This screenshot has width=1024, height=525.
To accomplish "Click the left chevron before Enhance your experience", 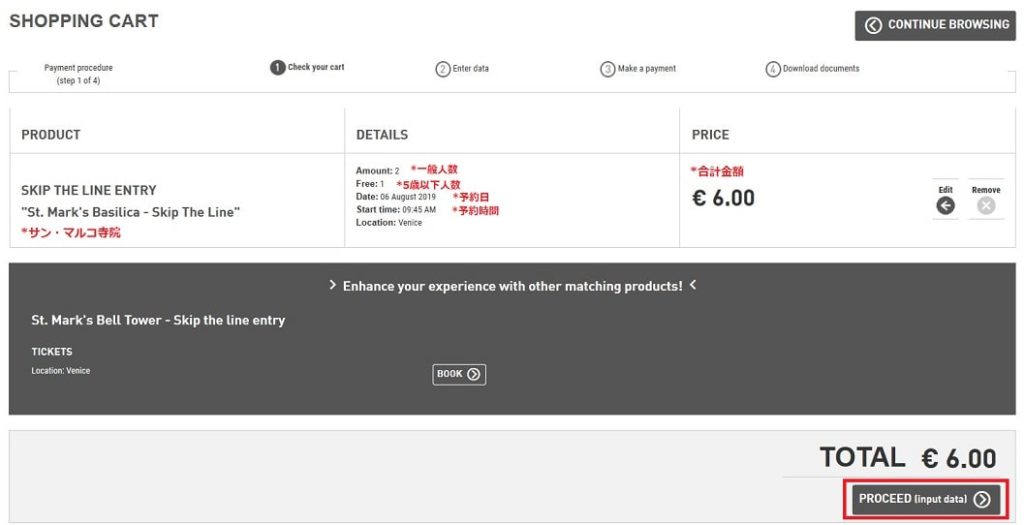I will 332,285.
